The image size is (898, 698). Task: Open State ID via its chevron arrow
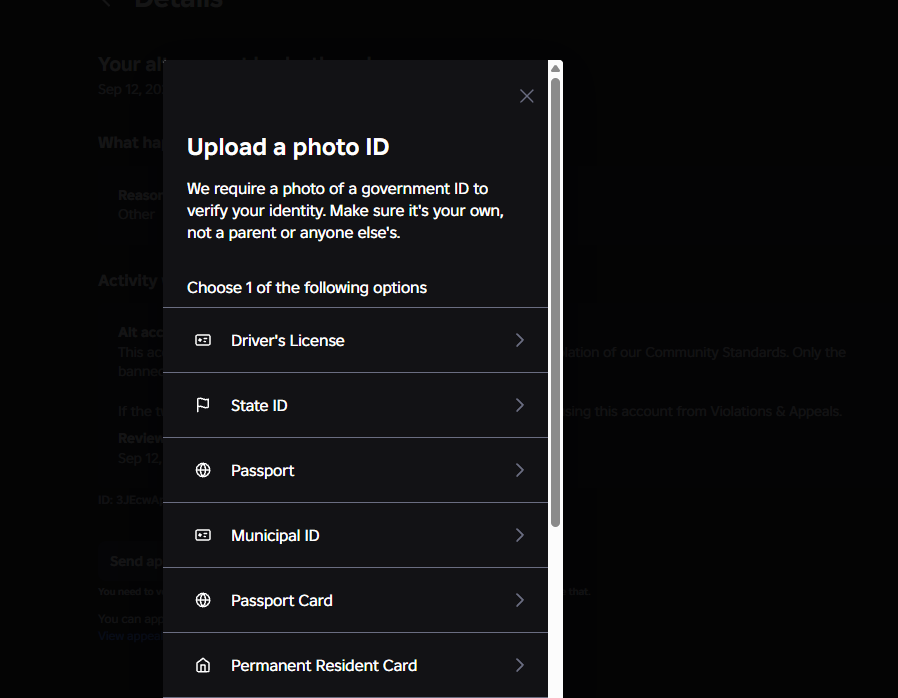tap(519, 405)
